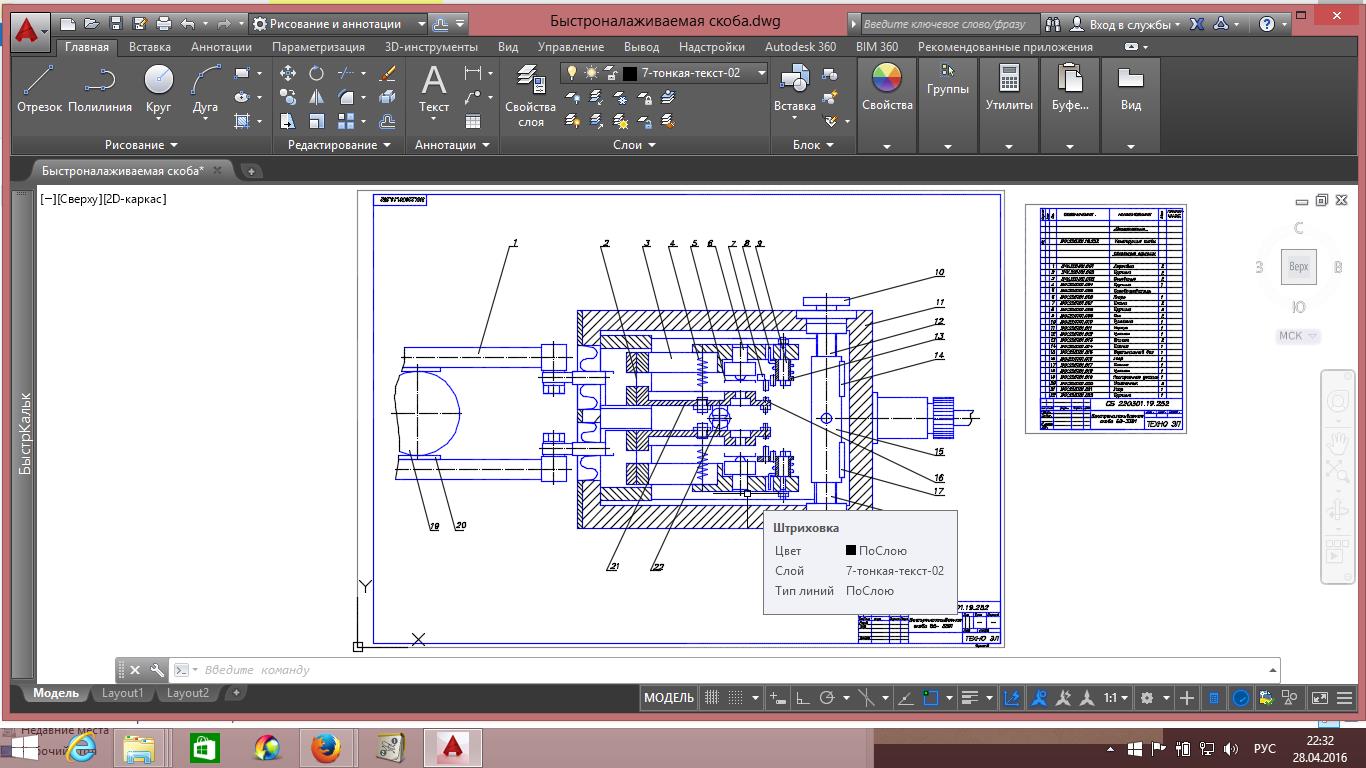Viewport: 1366px width, 768px height.
Task: Click the Rotate tool icon
Action: pyautogui.click(x=316, y=73)
